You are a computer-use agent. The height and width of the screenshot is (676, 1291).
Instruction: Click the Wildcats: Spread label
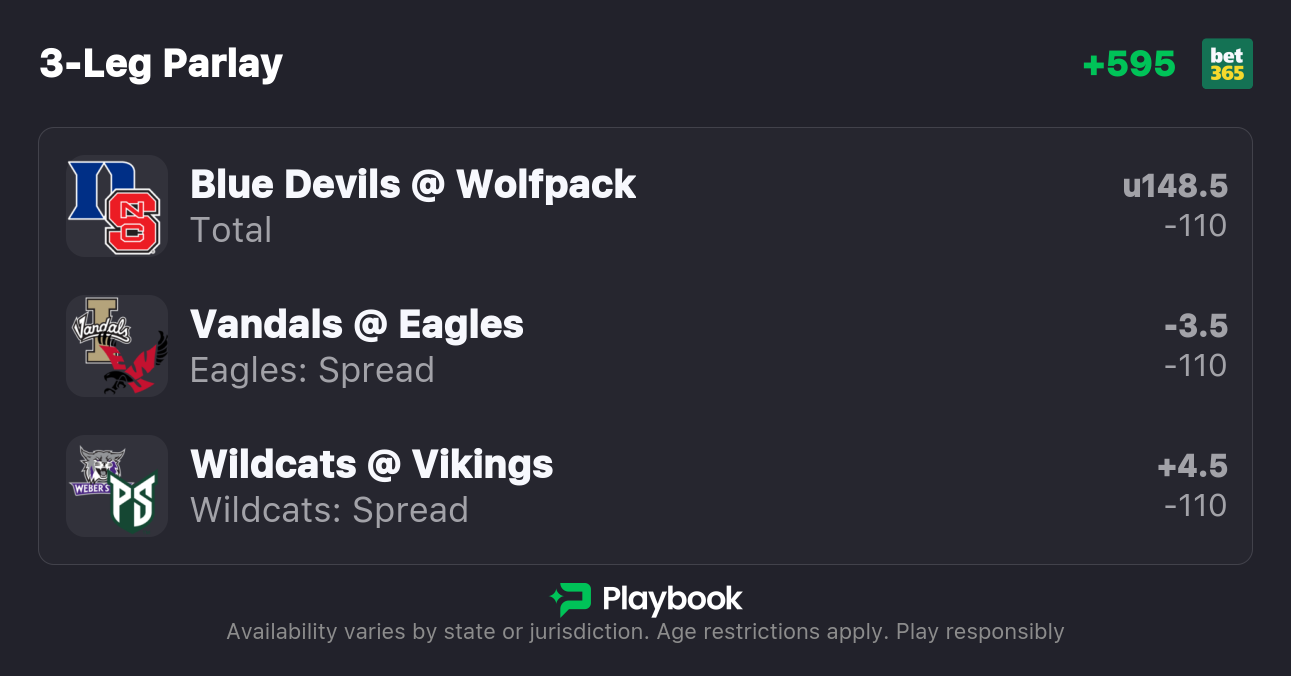coord(329,510)
